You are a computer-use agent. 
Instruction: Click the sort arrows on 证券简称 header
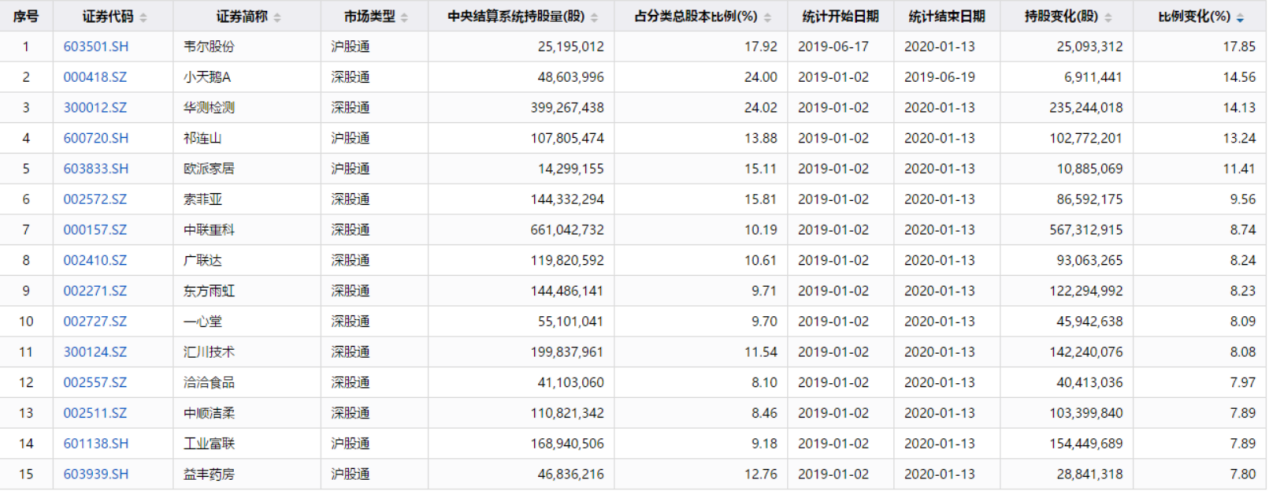(x=277, y=18)
